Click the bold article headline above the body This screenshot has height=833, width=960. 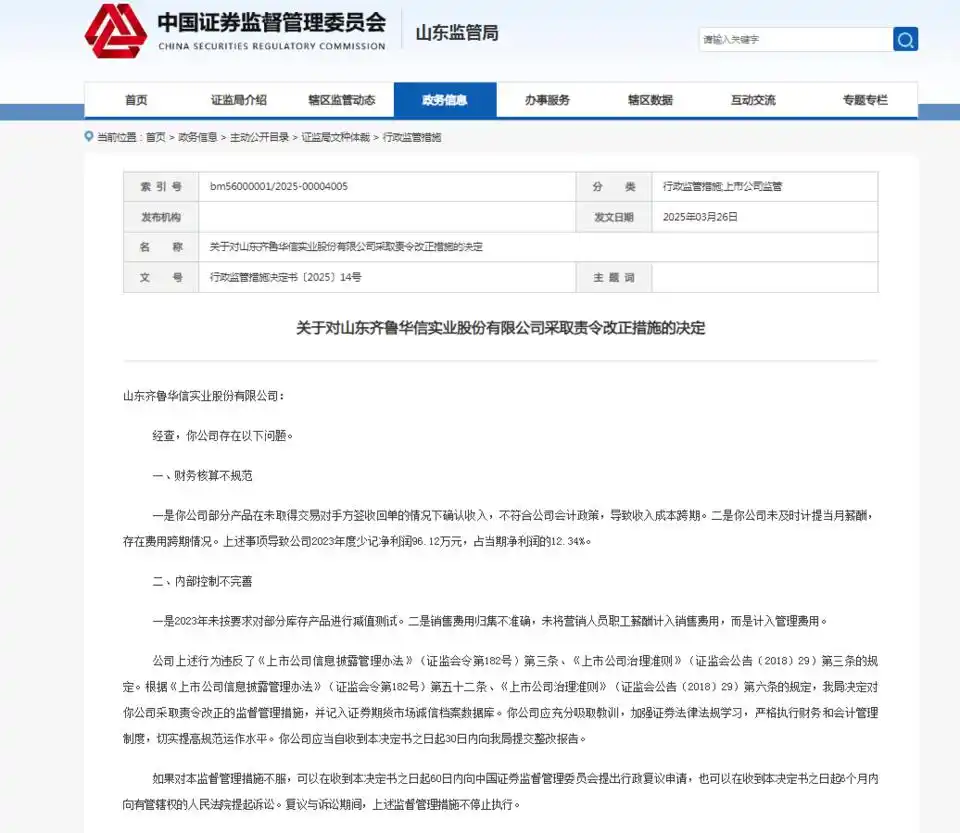point(500,328)
